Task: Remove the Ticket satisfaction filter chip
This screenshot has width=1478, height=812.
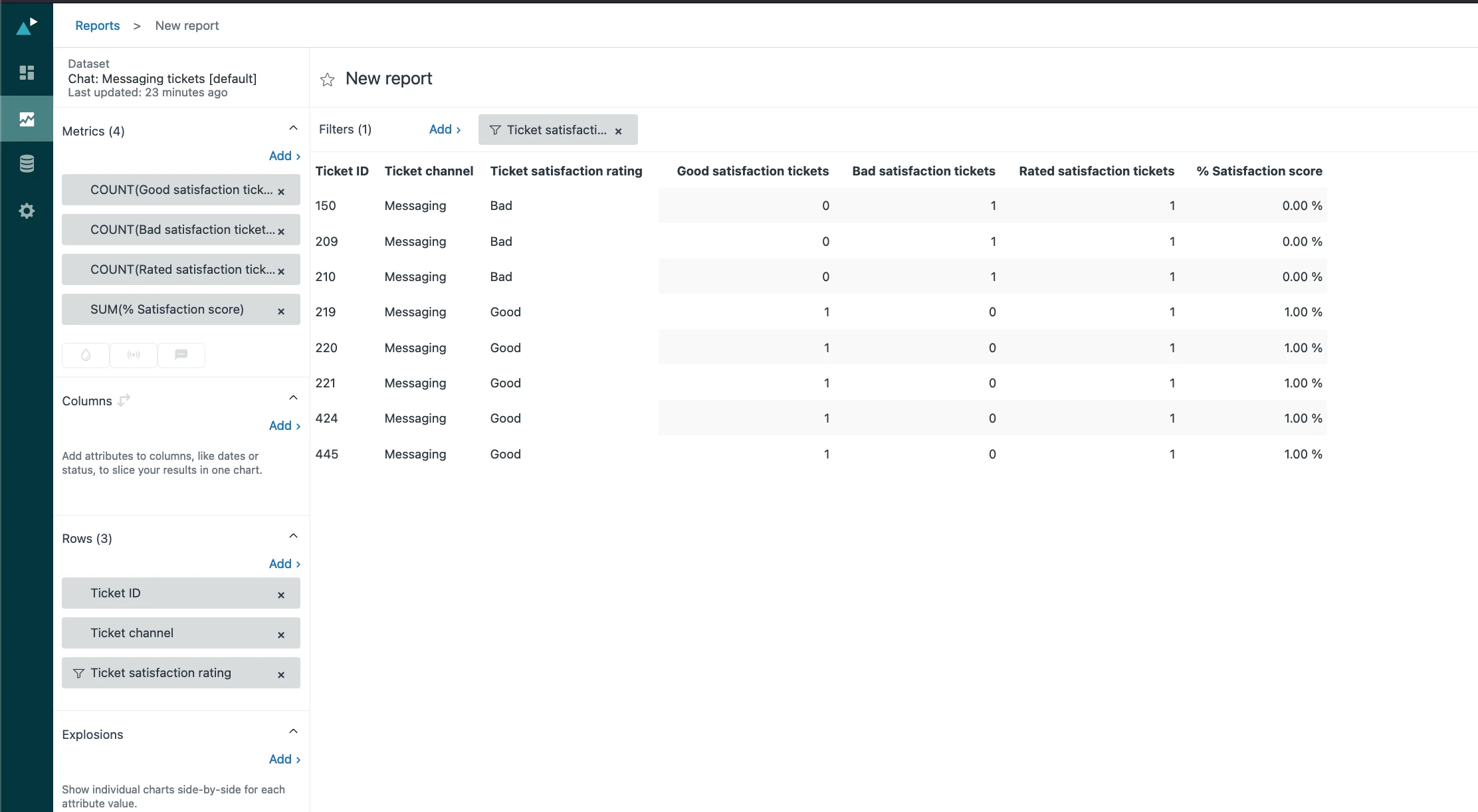Action: coord(618,131)
